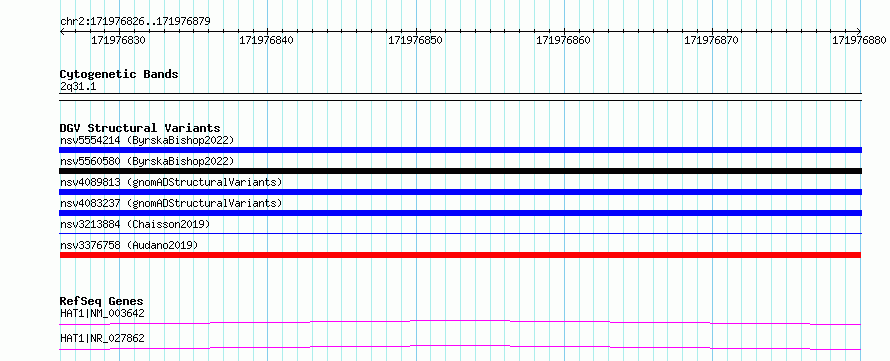Open the nsv5560580 (ByrskaBishop2022) label
Image resolution: width=890 pixels, height=361 pixels.
pyautogui.click(x=146, y=161)
